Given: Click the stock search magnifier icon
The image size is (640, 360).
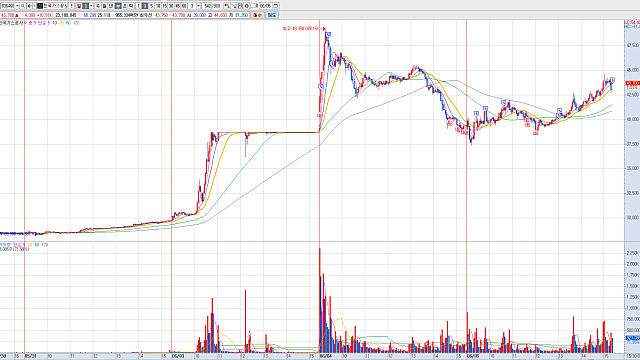Looking at the screenshot, I should (23, 6).
